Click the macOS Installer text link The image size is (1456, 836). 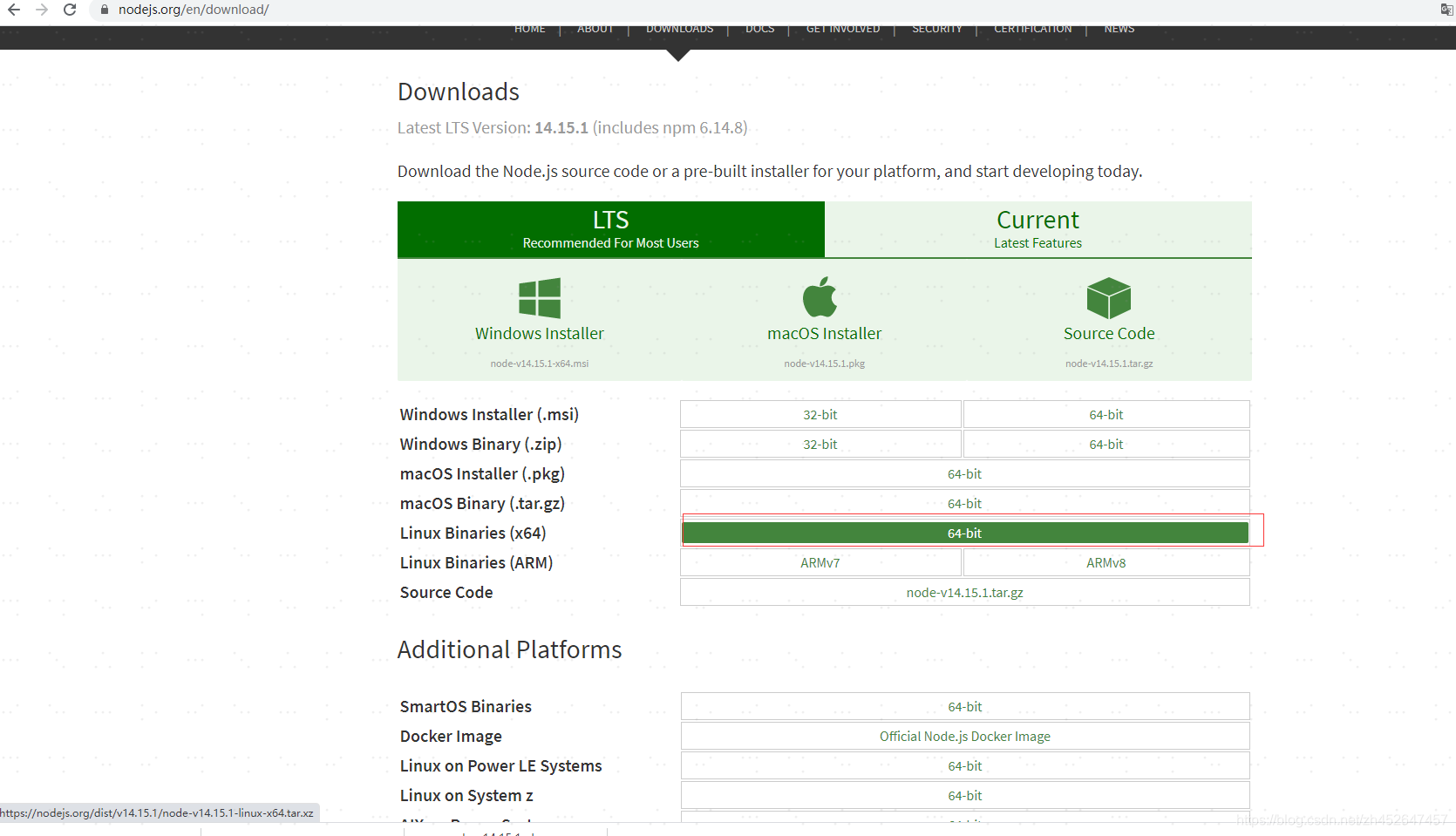825,333
